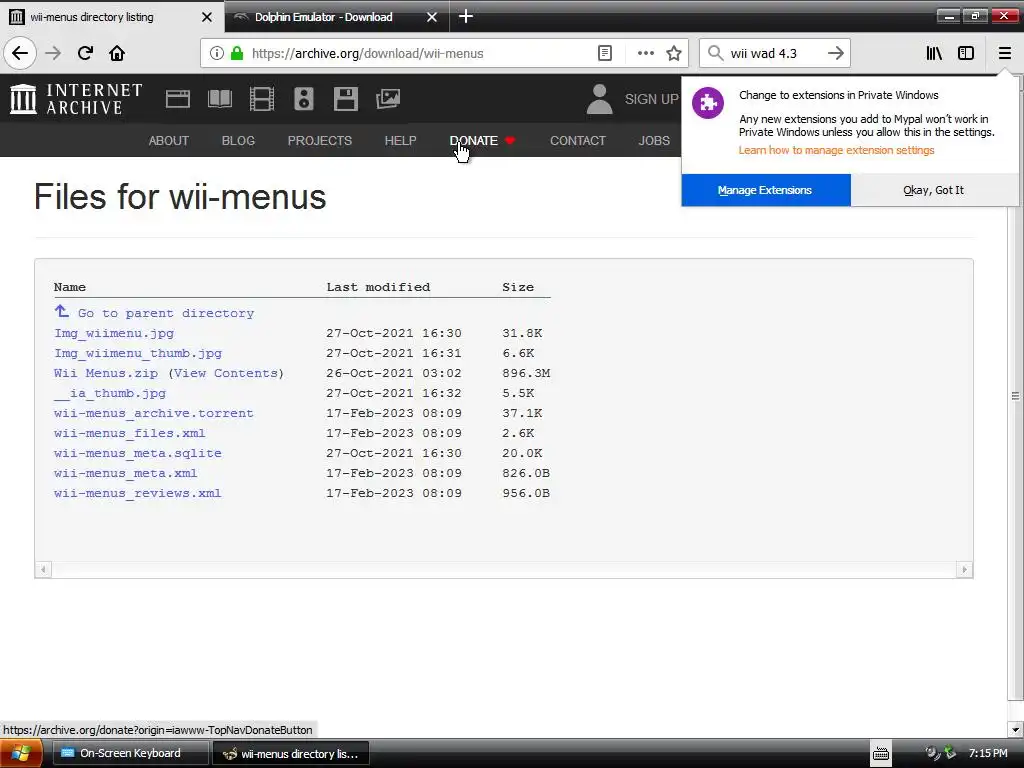Screen dimensions: 1024x768
Task: Click the listing's right horizontal scroll arrow
Action: [965, 569]
